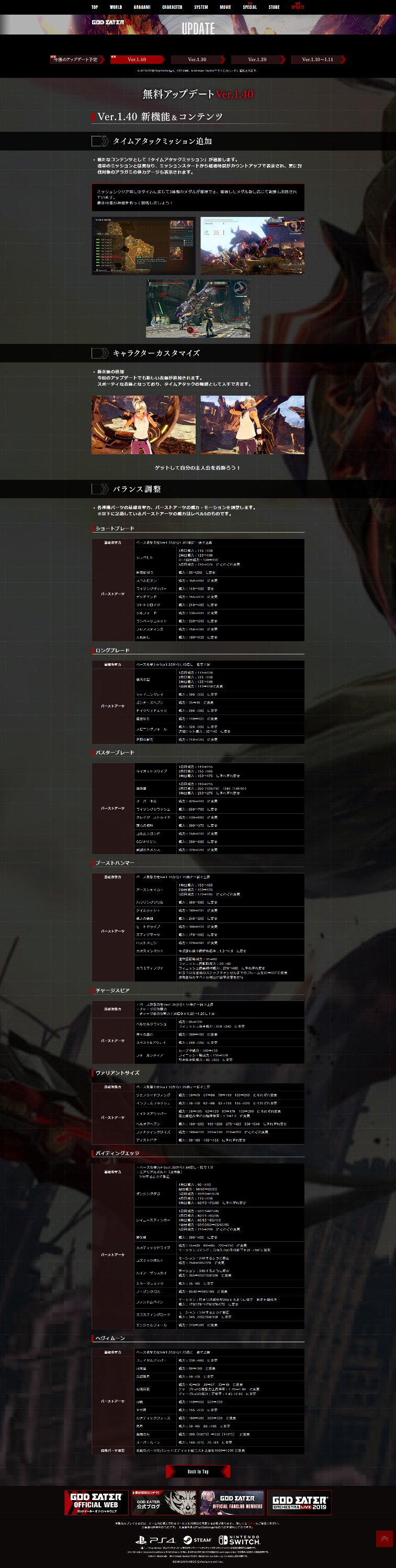The image size is (396, 1568).
Task: Click the ショートブレード section label
Action: click(x=115, y=528)
